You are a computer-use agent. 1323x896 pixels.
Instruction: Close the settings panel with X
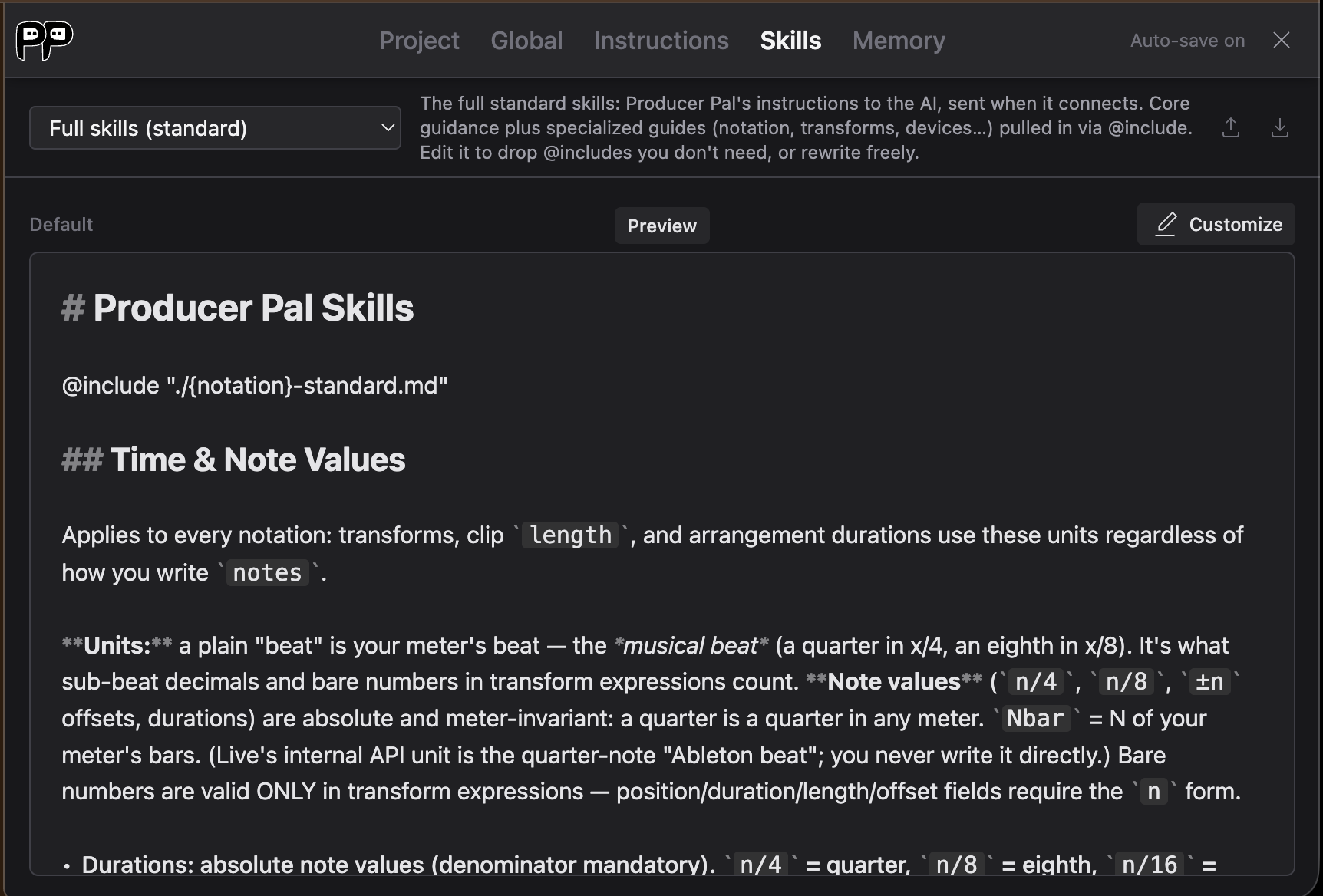point(1282,40)
